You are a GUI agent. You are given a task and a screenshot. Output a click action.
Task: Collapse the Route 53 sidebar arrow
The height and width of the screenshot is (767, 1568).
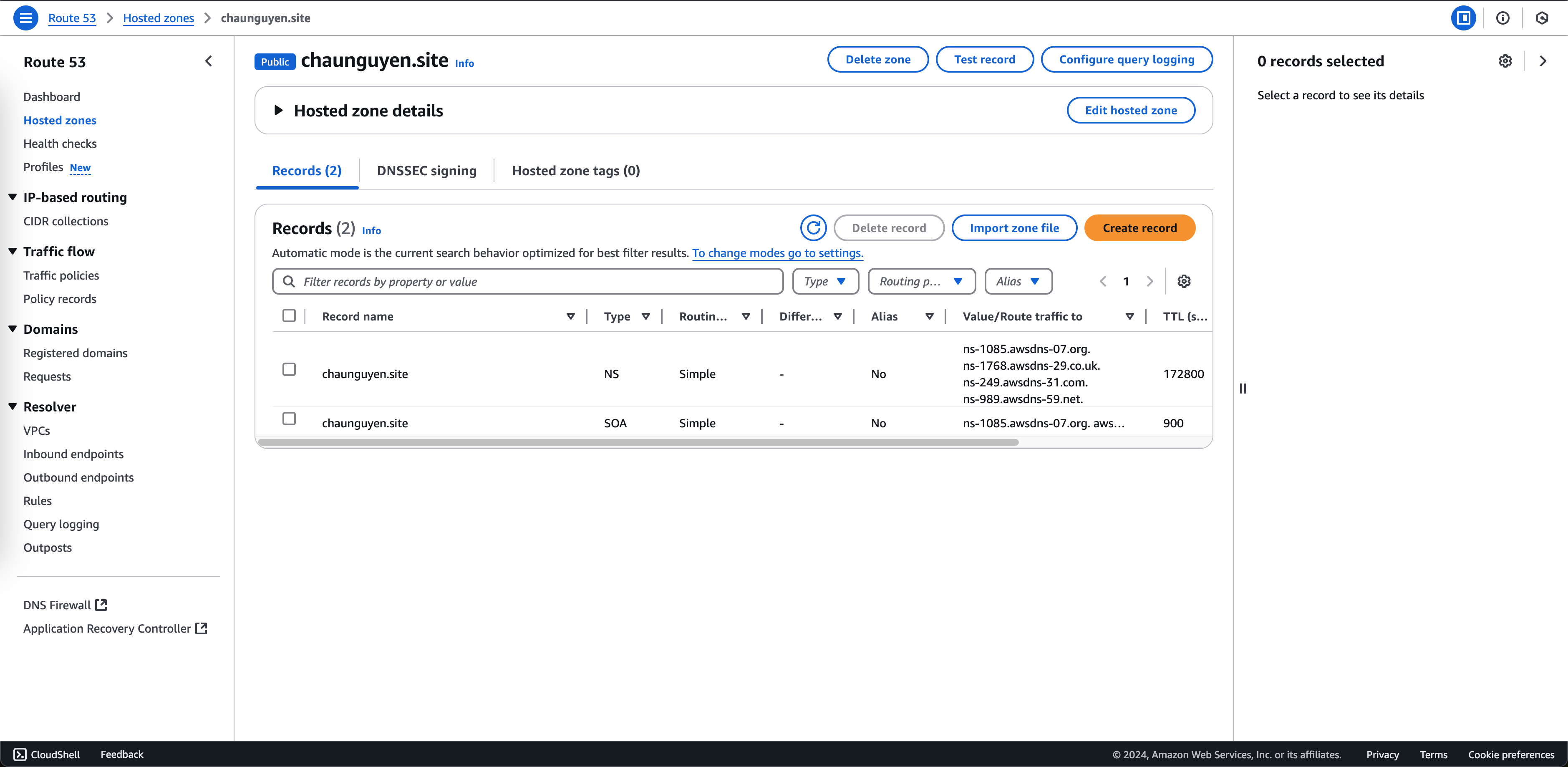[209, 61]
